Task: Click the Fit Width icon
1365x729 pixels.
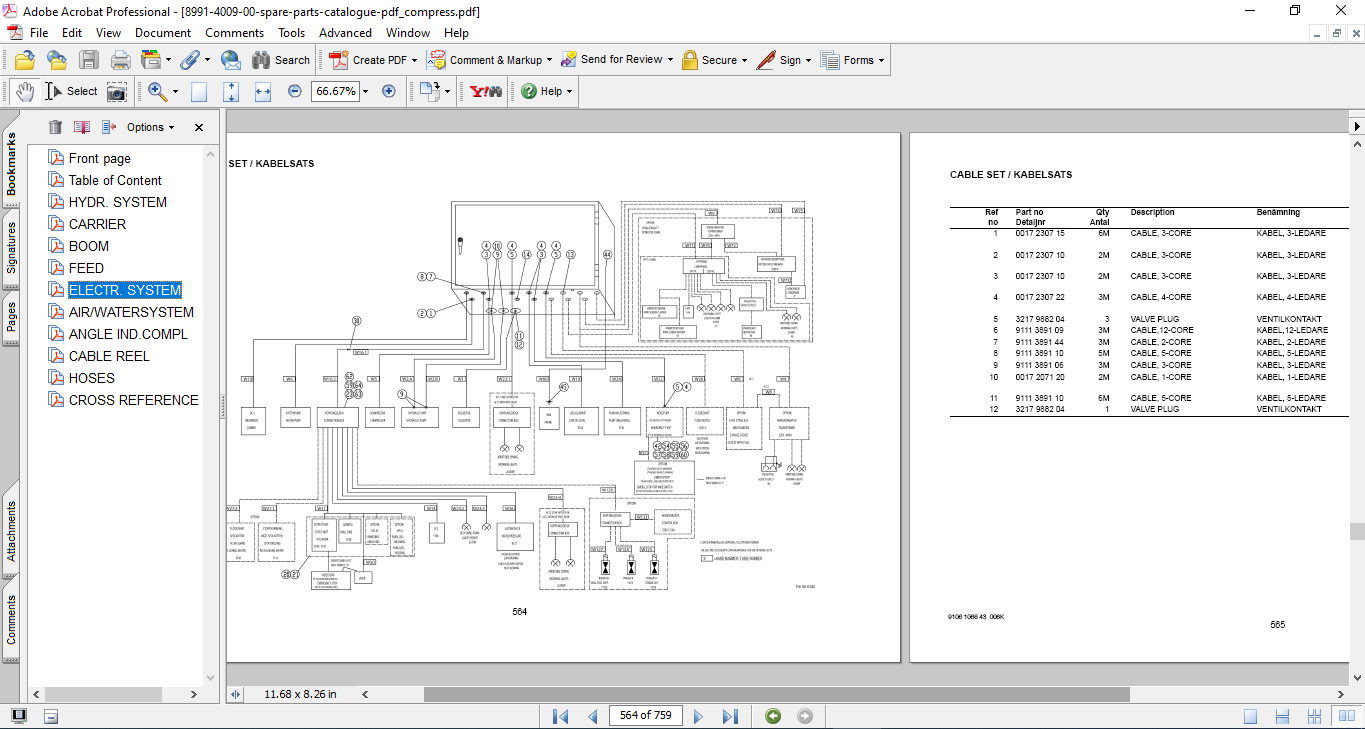Action: (263, 91)
